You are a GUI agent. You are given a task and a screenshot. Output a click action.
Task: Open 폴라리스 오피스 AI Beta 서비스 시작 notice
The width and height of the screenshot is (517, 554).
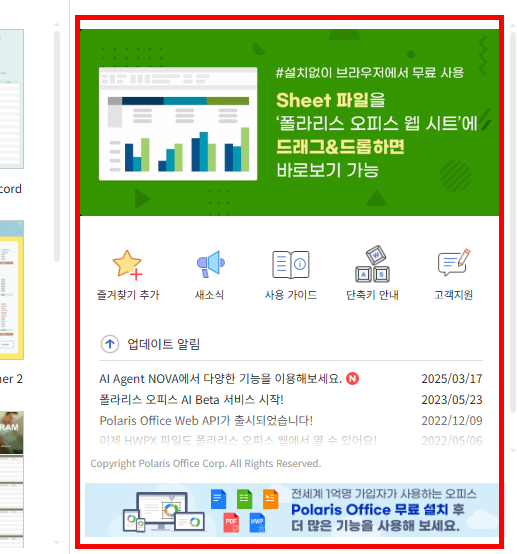point(192,400)
